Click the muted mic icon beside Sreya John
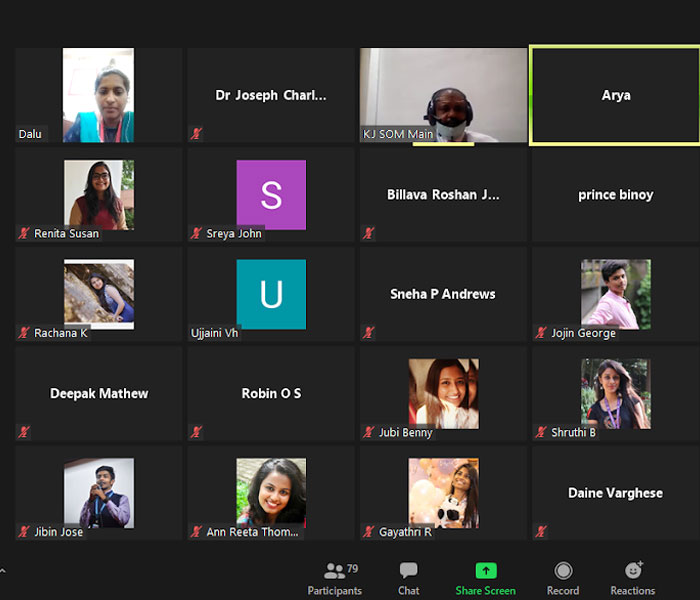 click(196, 233)
